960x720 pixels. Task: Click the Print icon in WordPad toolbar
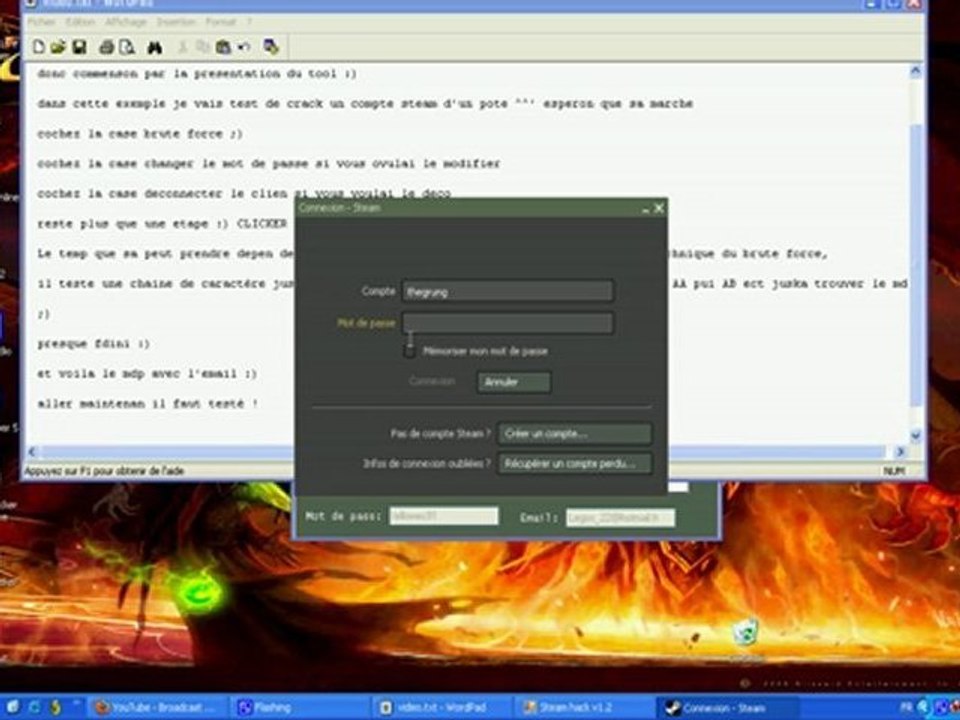pyautogui.click(x=107, y=47)
